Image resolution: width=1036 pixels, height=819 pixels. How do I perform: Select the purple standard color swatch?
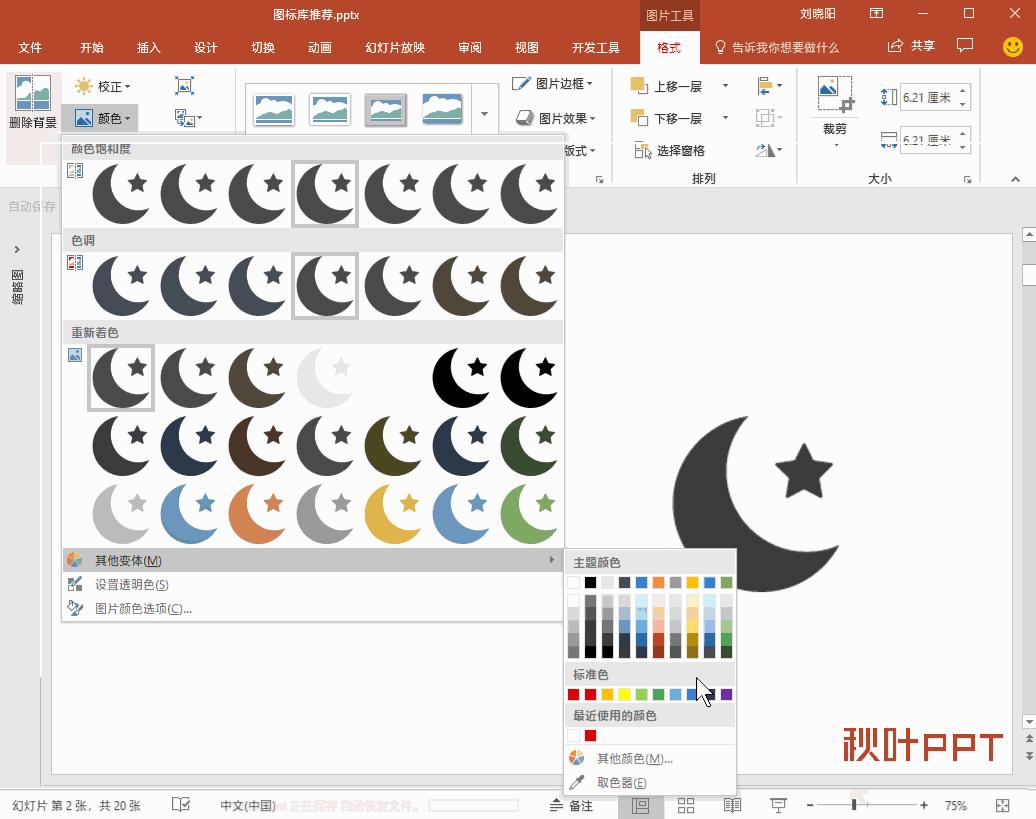726,694
